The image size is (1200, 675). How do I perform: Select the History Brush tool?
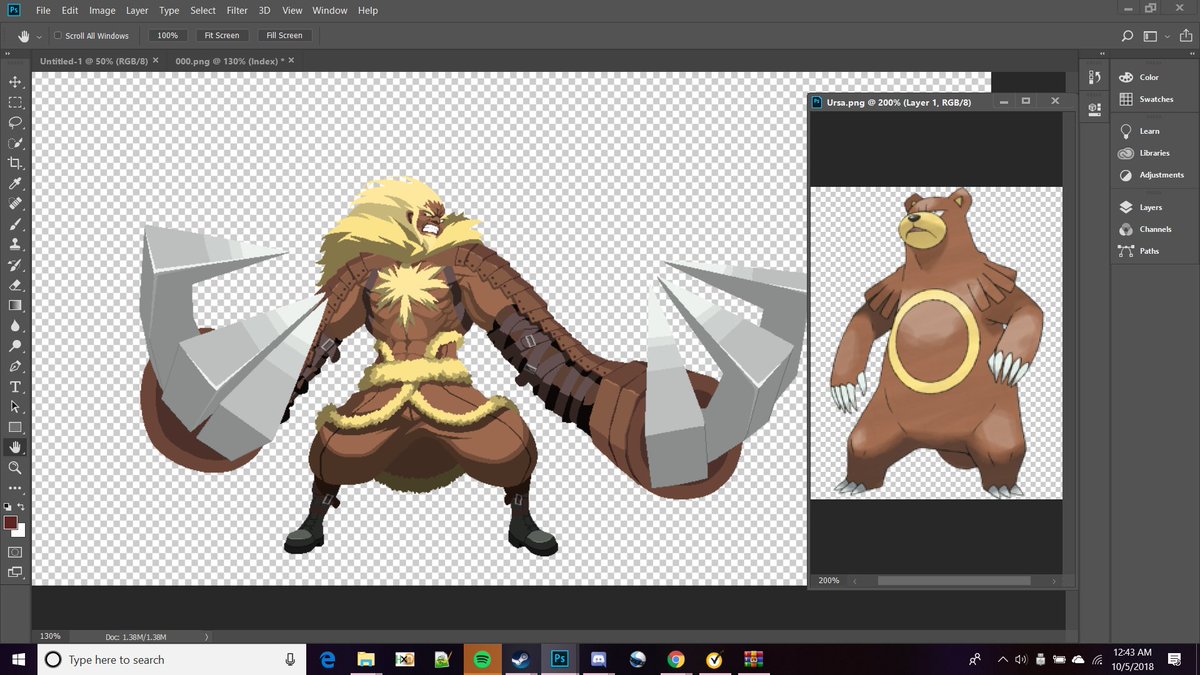[x=15, y=265]
